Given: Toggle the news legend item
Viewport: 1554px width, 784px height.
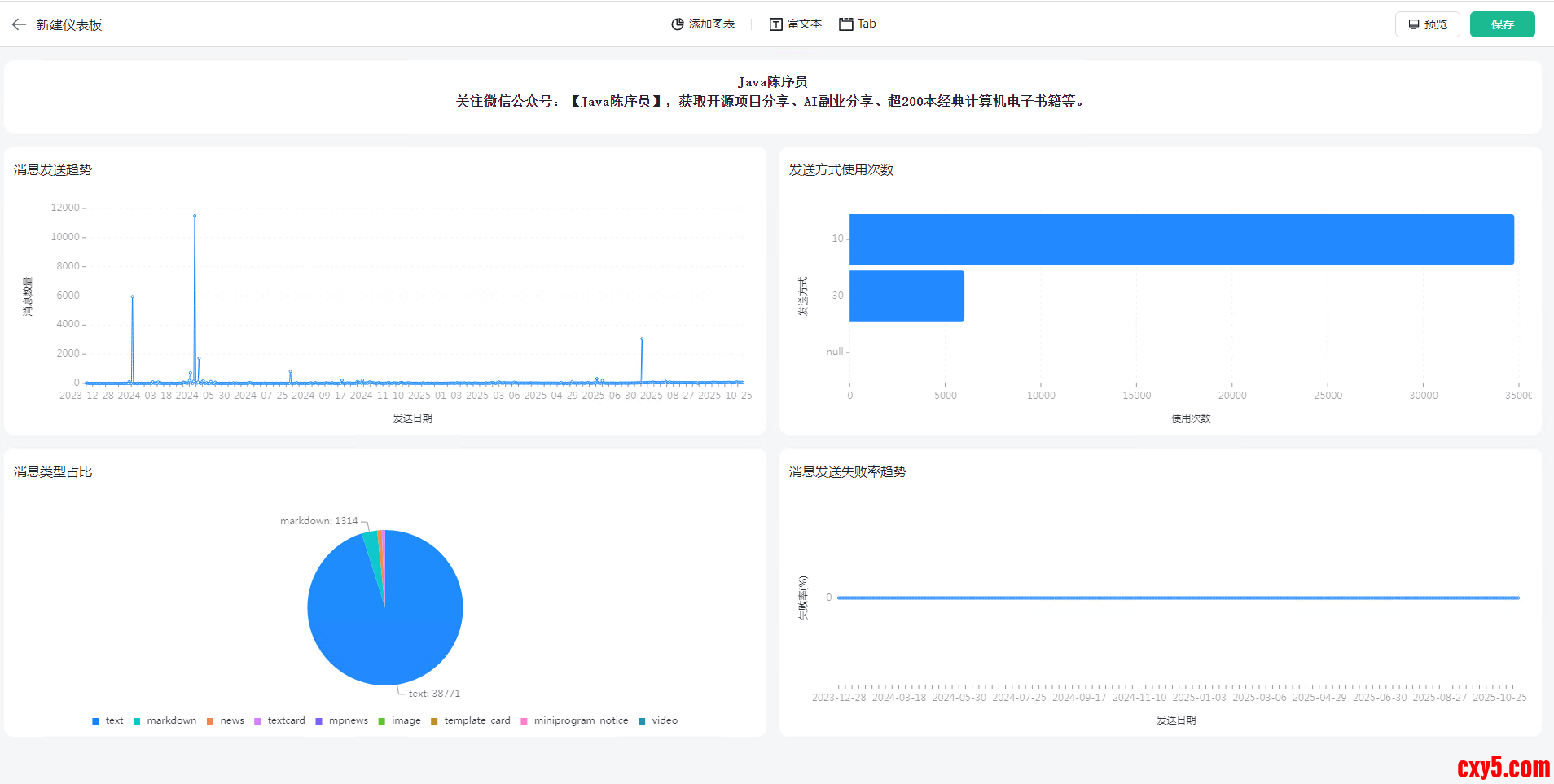Looking at the screenshot, I should [x=225, y=720].
